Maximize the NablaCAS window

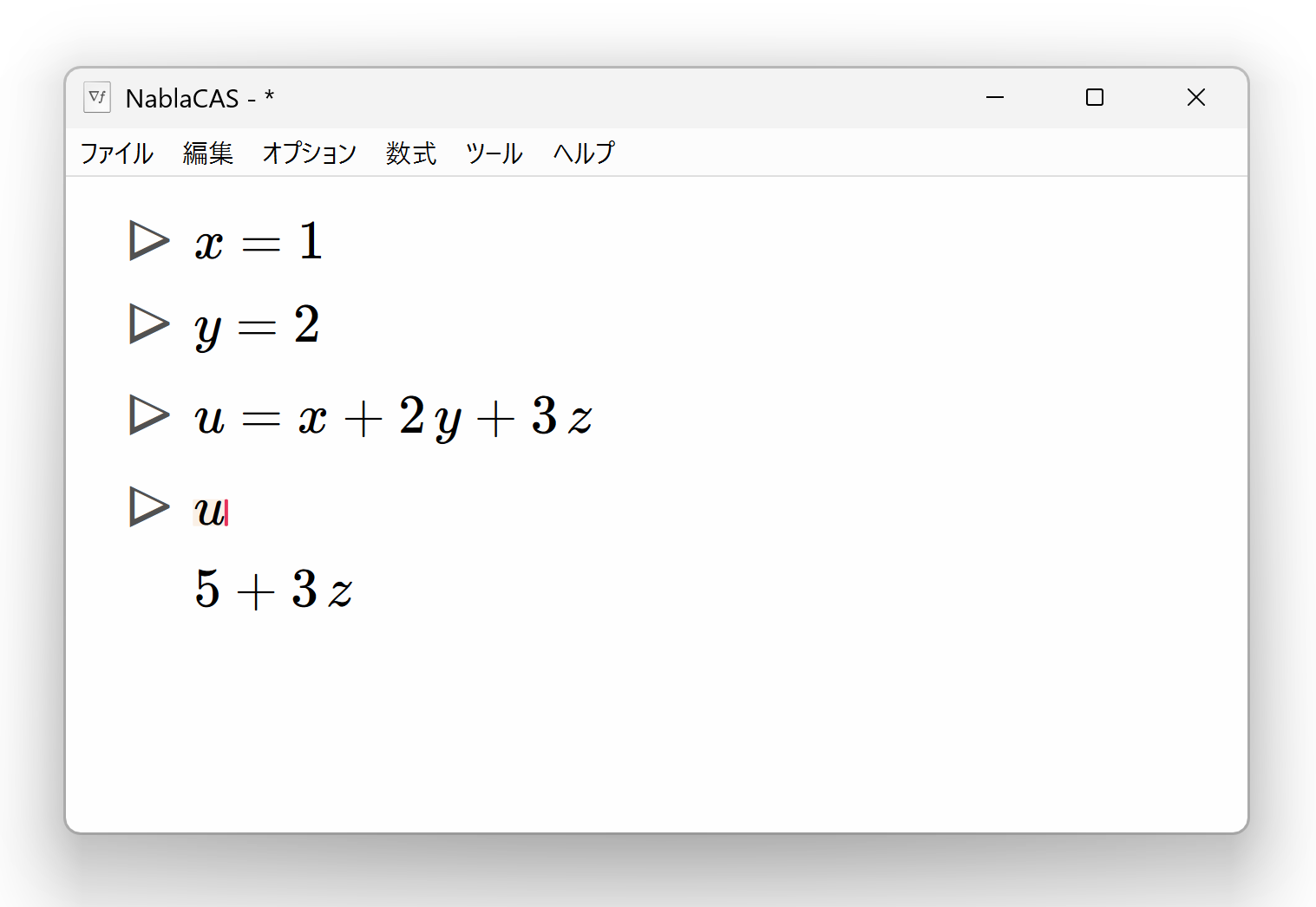pos(1095,97)
